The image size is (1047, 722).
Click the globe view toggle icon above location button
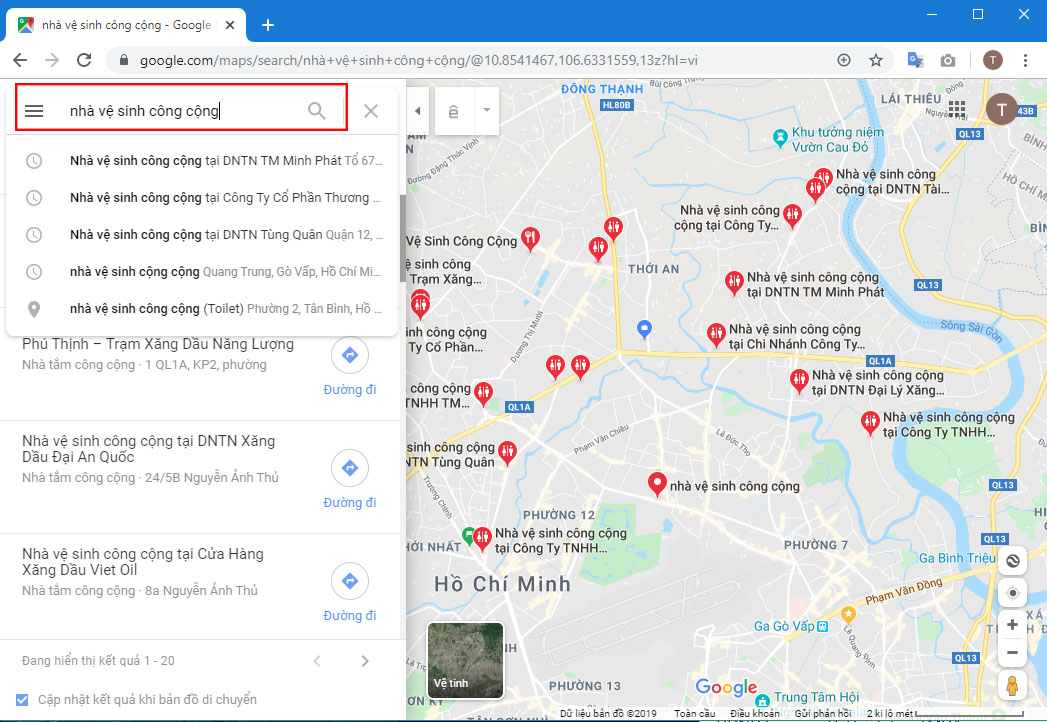[x=1012, y=561]
